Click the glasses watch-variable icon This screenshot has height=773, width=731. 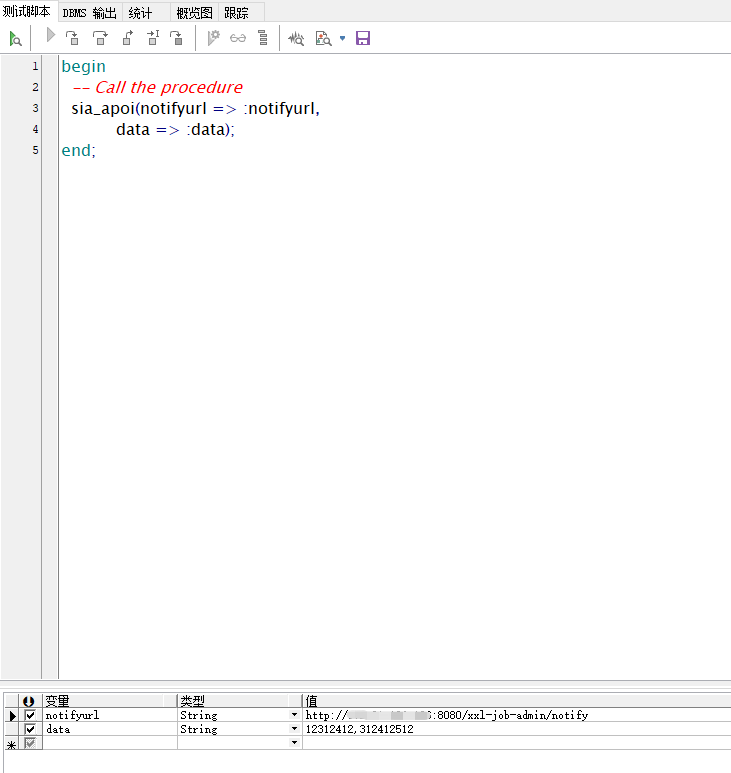tap(238, 38)
